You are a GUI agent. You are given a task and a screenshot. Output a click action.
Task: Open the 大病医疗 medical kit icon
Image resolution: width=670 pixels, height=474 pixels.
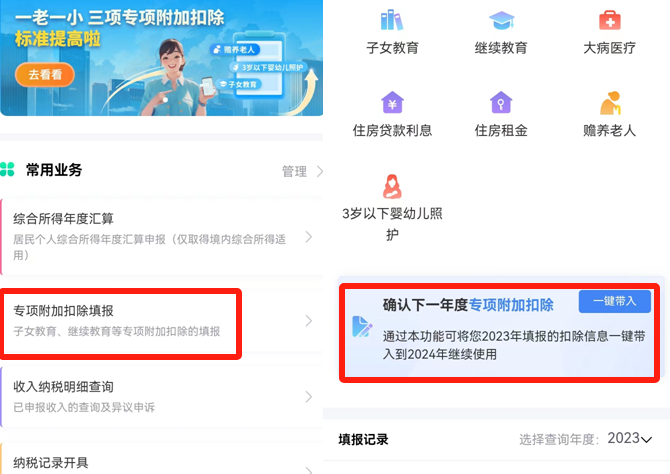[x=610, y=20]
